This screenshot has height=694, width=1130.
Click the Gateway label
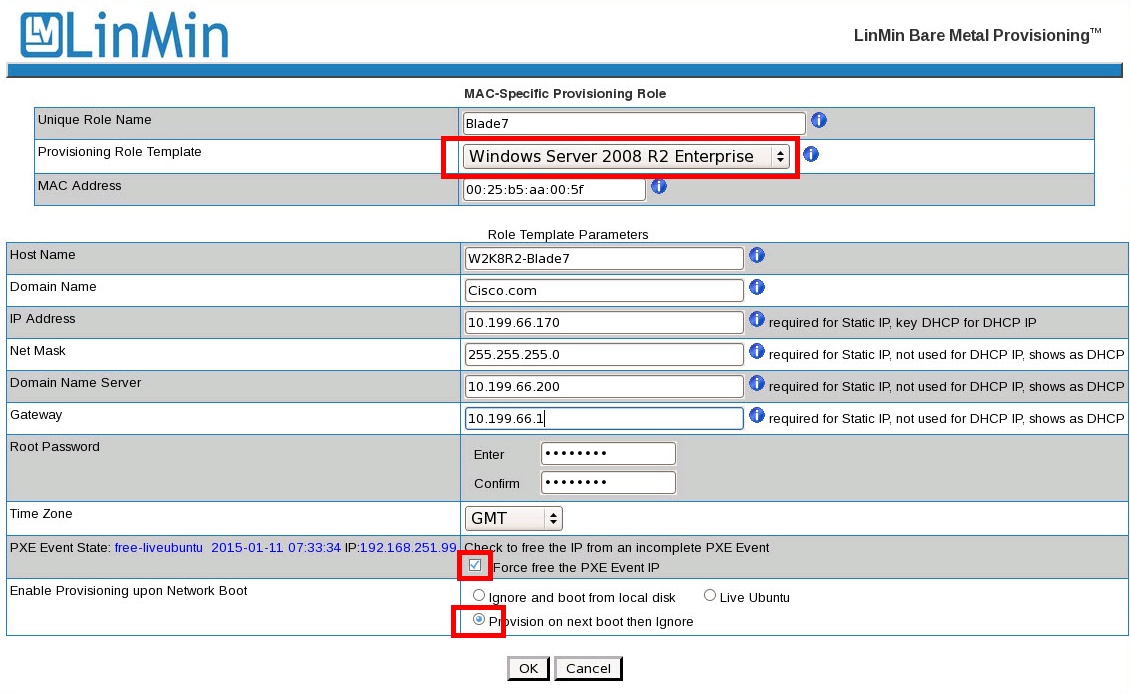coord(36,415)
